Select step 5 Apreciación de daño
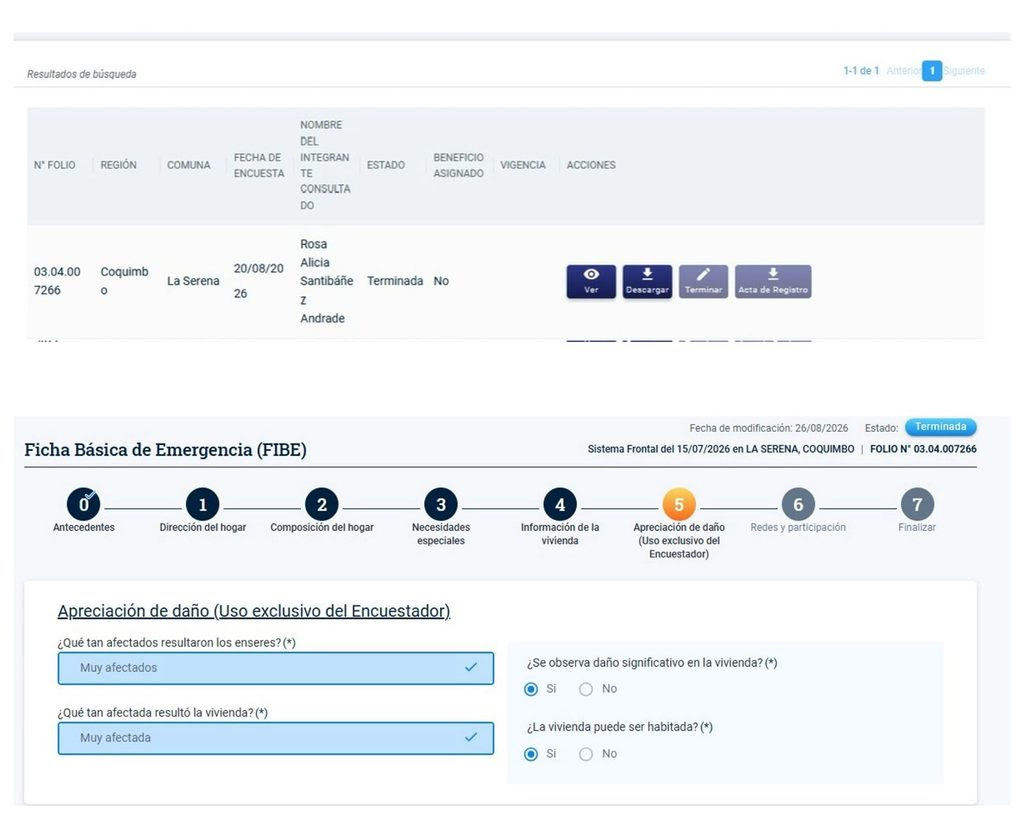1024x819 pixels. tap(679, 504)
